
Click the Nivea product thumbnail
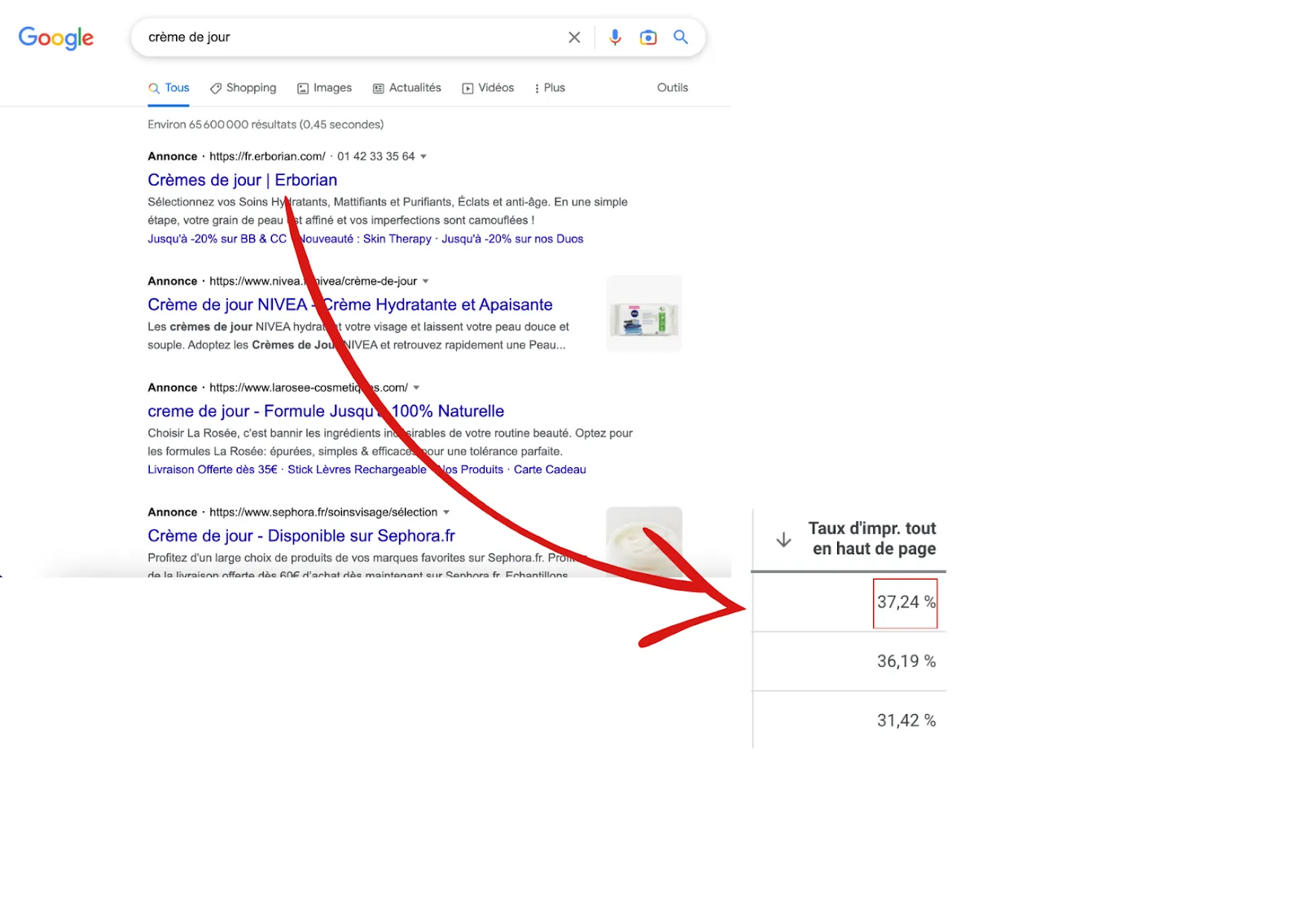click(644, 313)
